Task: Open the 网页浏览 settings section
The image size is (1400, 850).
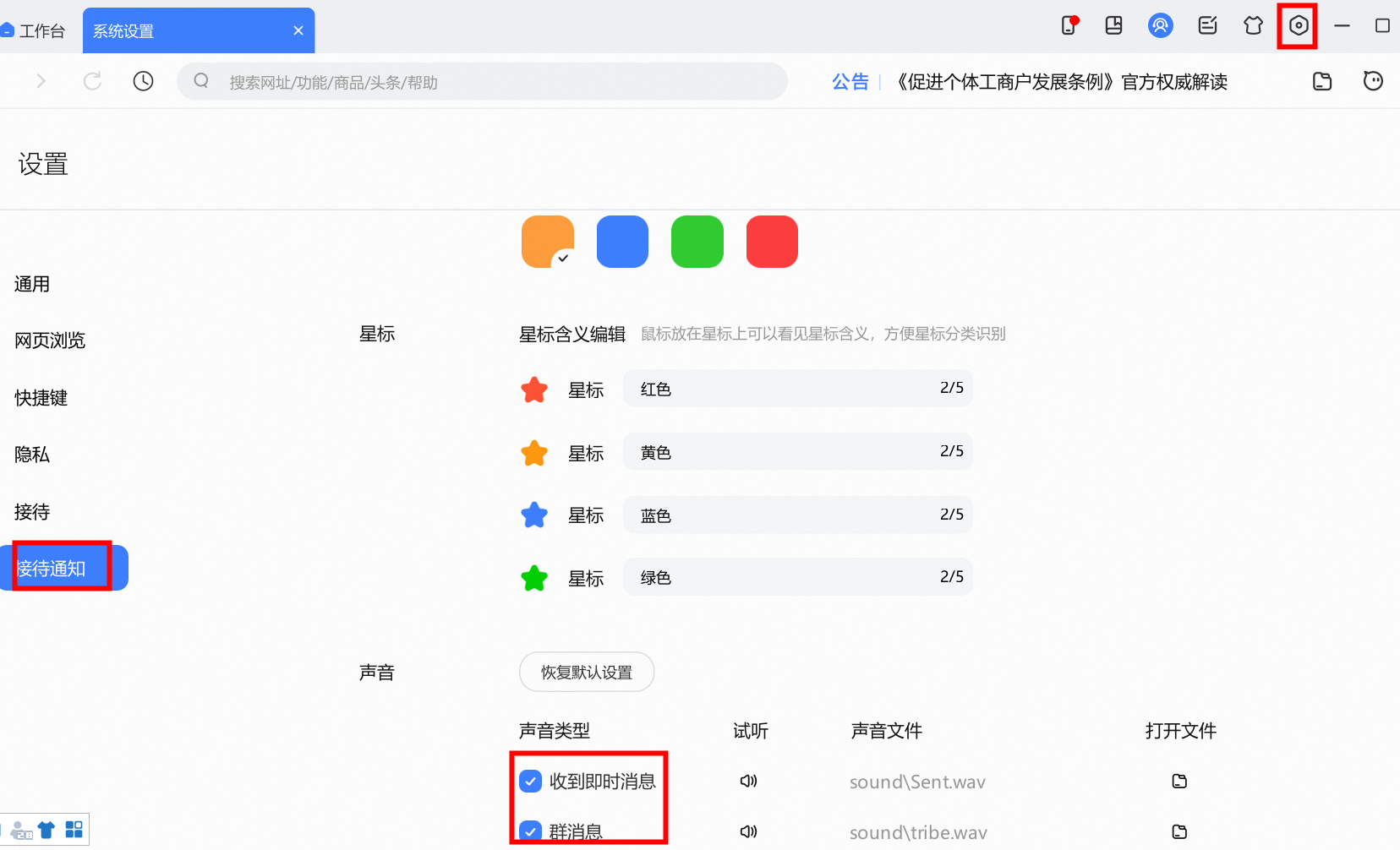Action: [x=50, y=341]
